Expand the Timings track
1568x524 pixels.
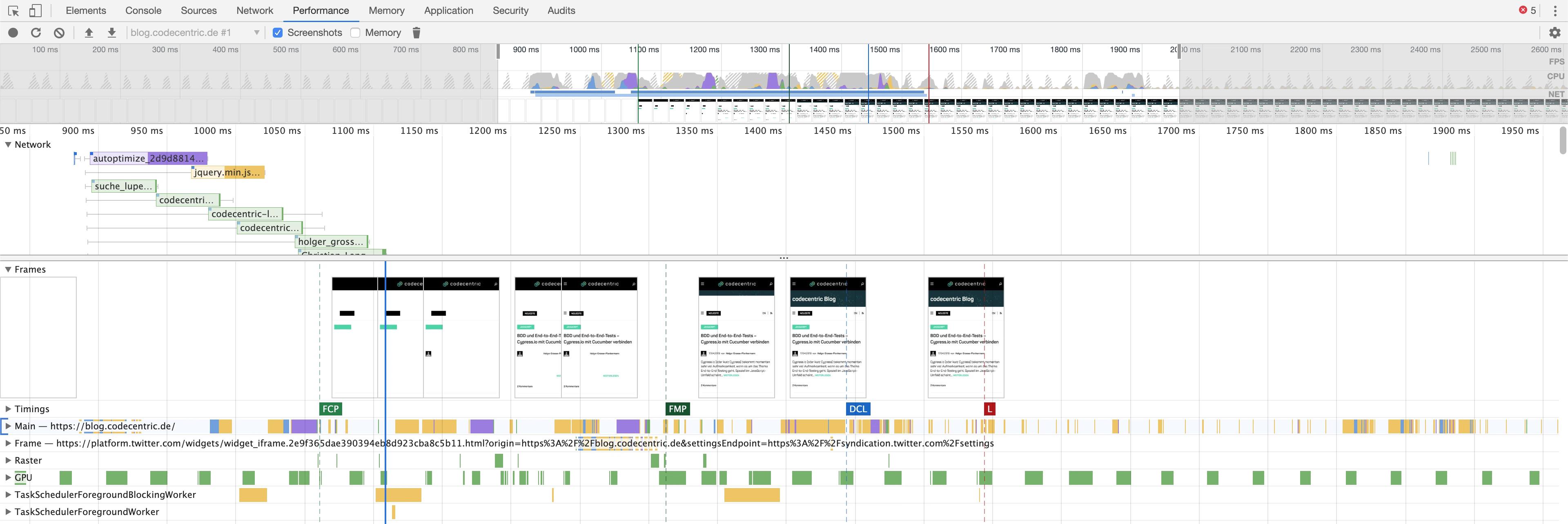(8, 409)
